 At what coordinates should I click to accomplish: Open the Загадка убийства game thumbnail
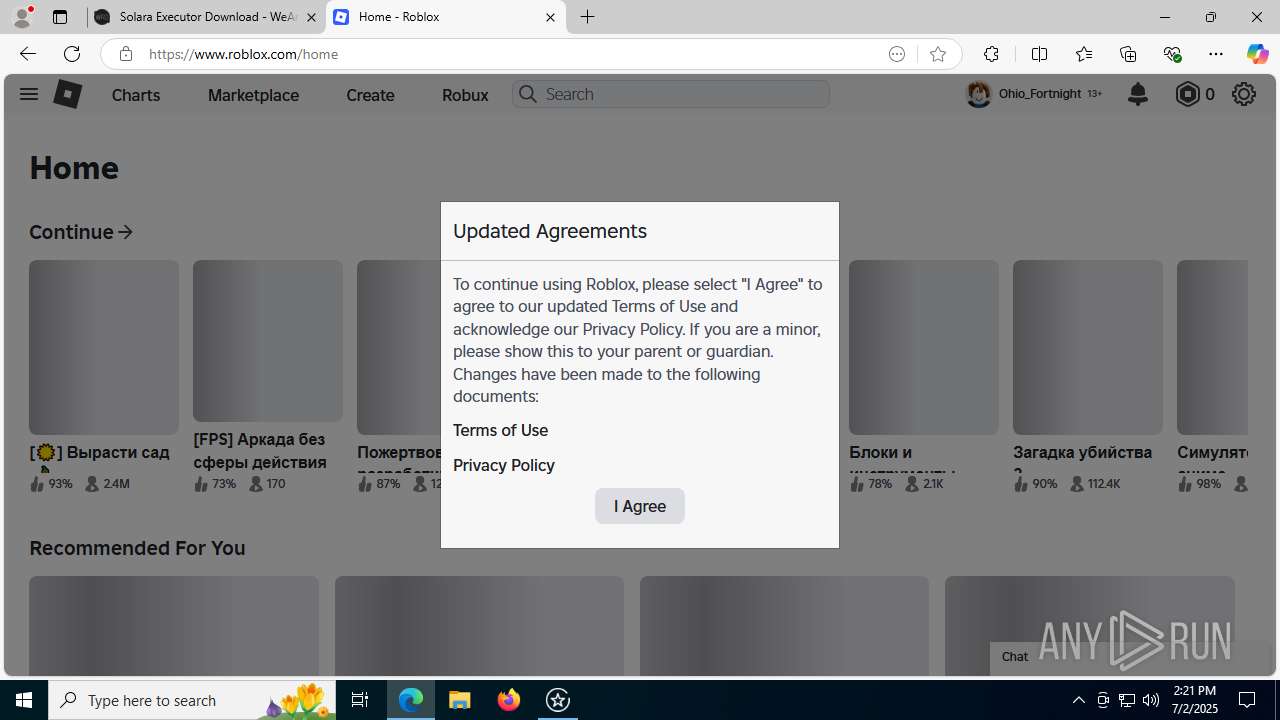pyautogui.click(x=1088, y=347)
